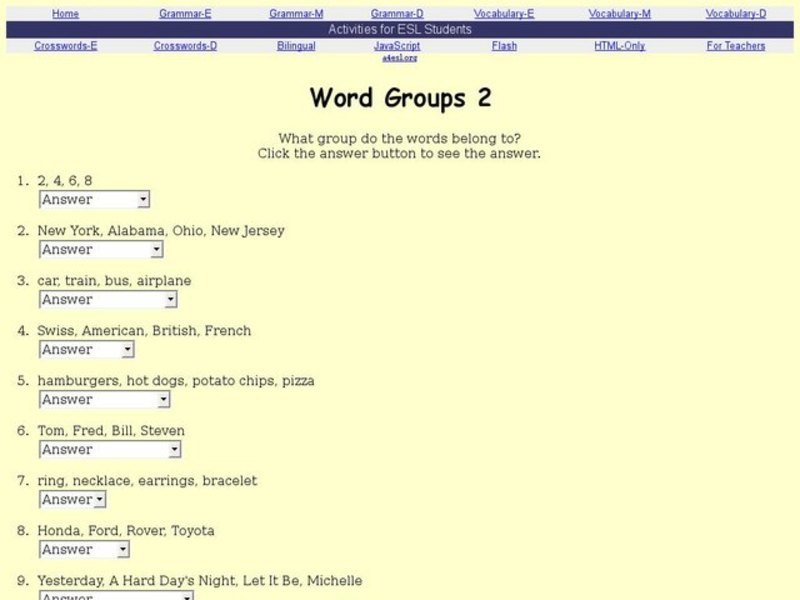Open the Answer dropdown under Honda, Ford, Rover

click(x=83, y=549)
